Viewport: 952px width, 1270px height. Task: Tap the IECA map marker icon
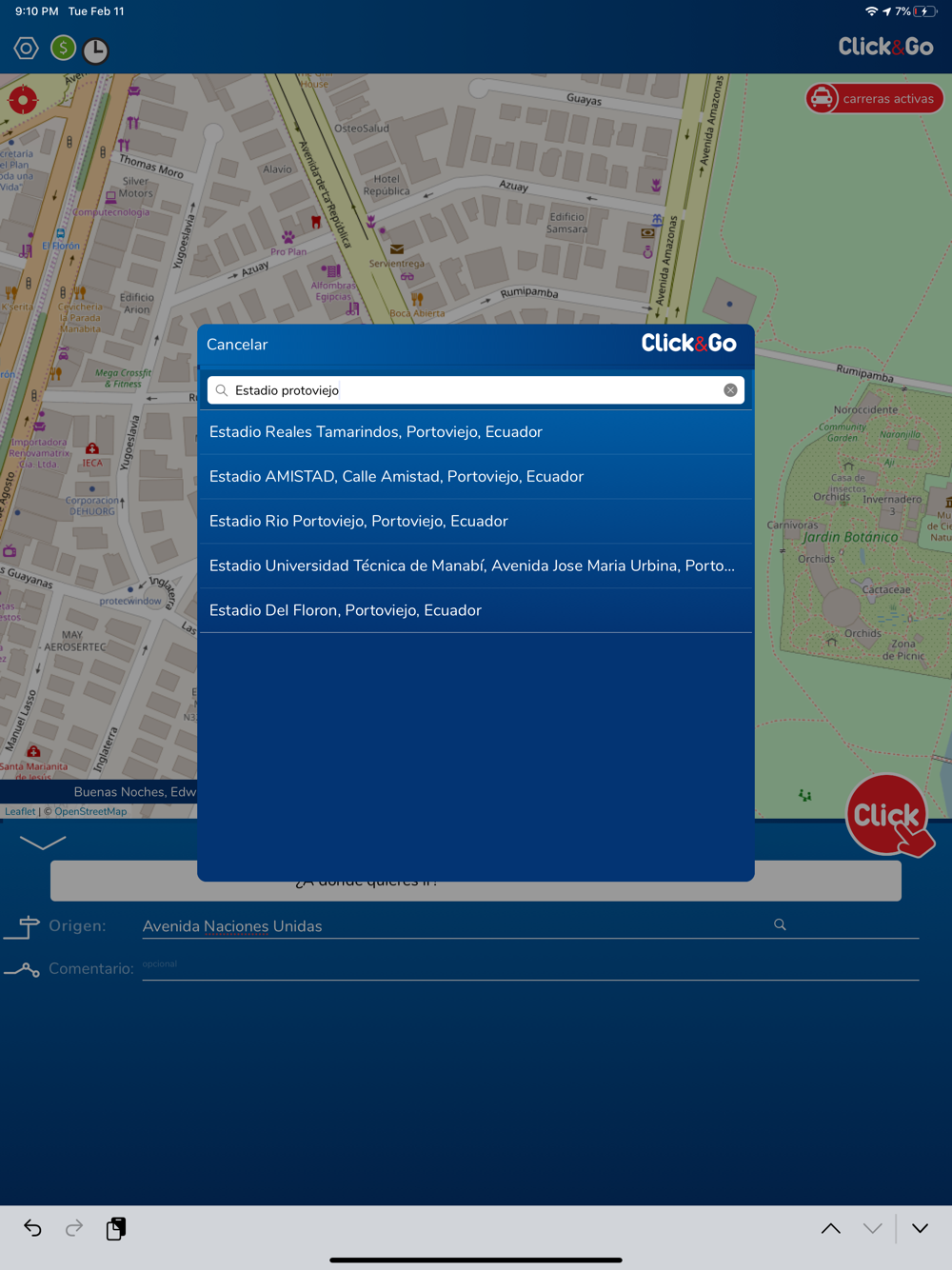[92, 448]
